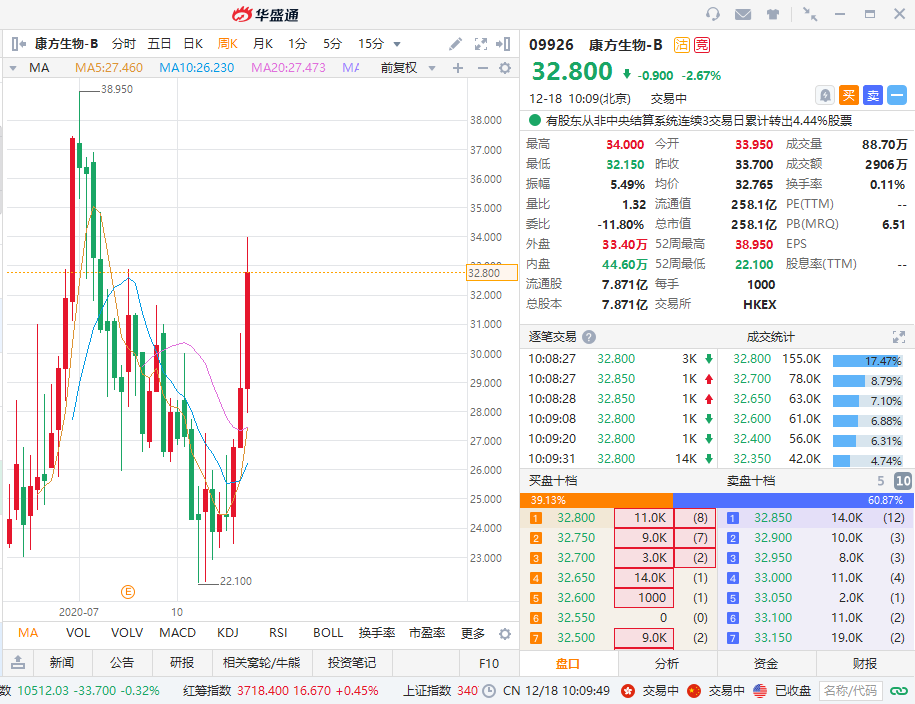Image resolution: width=915 pixels, height=704 pixels.
Task: Switch to 5分 chart
Action: pyautogui.click(x=333, y=44)
